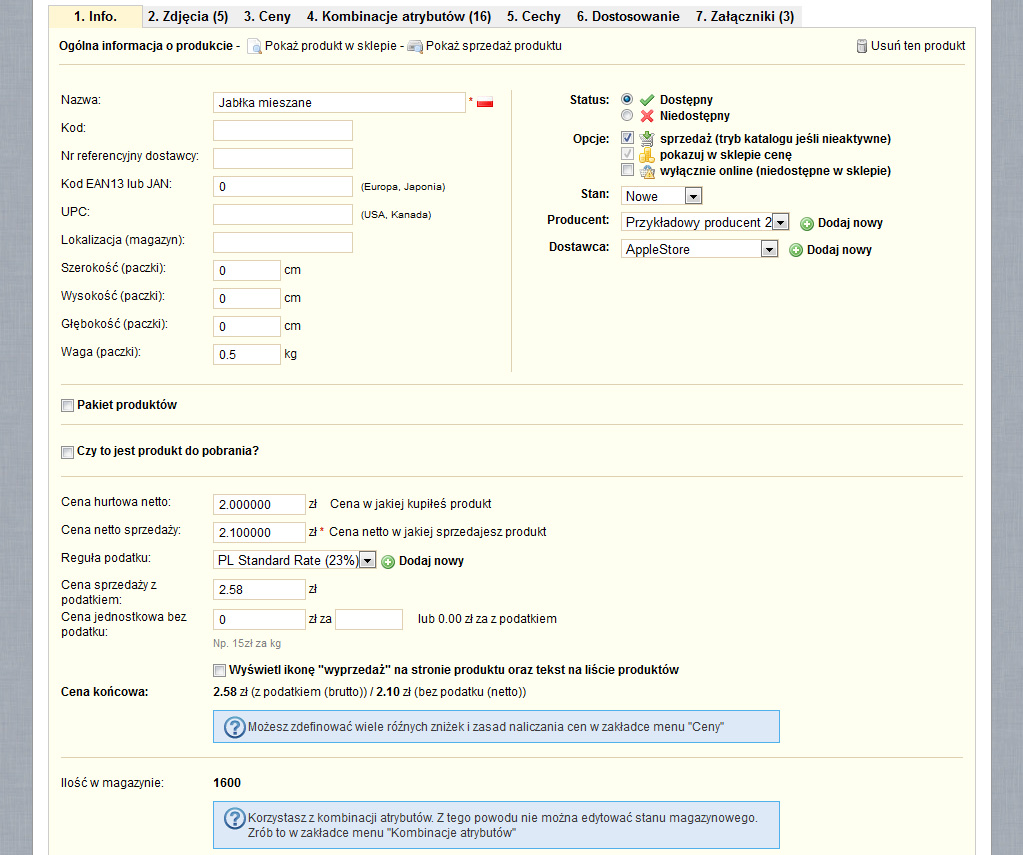1023x855 pixels.
Task: Toggle the sprzedaż option checkbox
Action: point(627,138)
